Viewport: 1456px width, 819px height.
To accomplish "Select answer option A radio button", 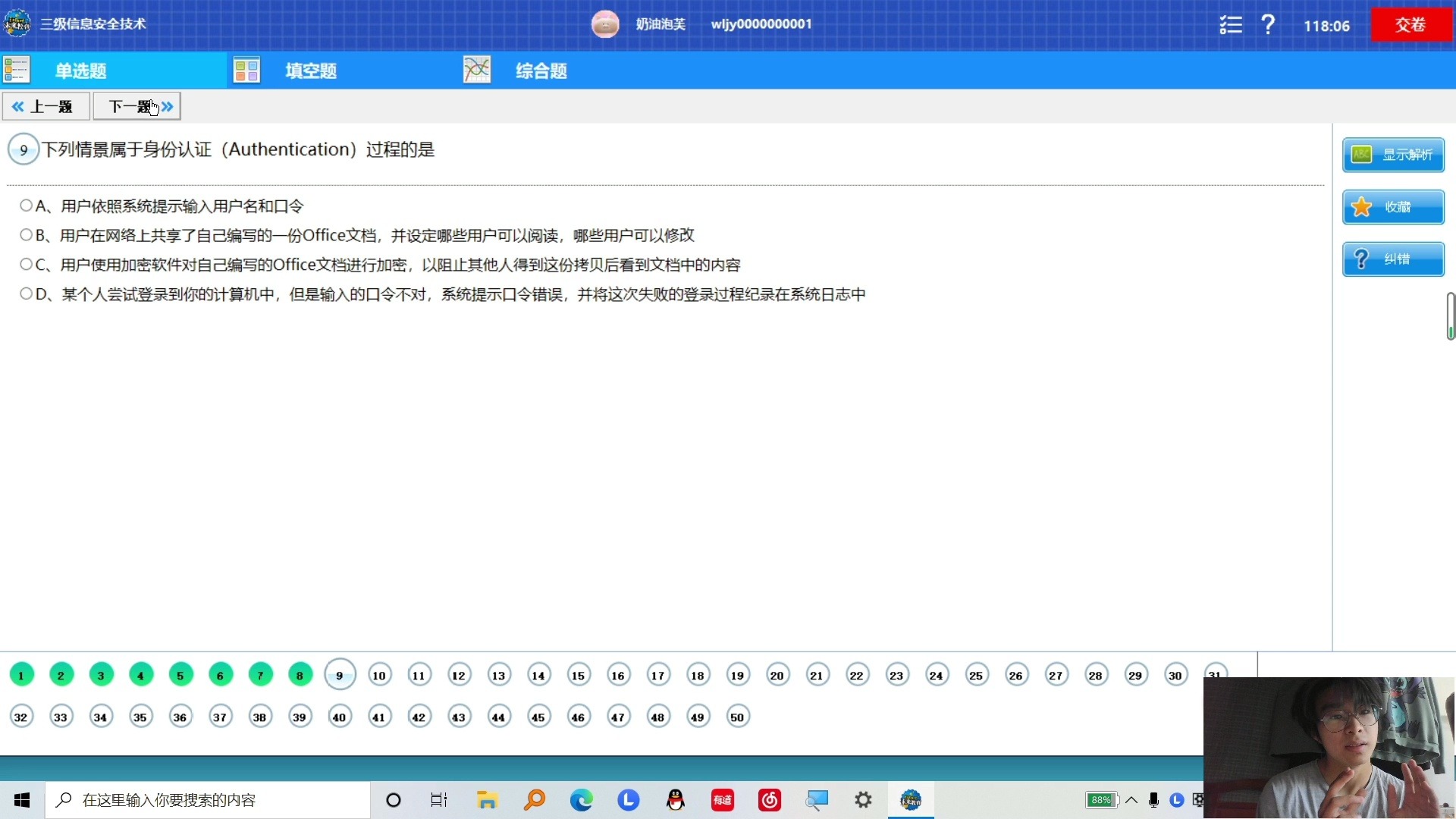I will [26, 206].
